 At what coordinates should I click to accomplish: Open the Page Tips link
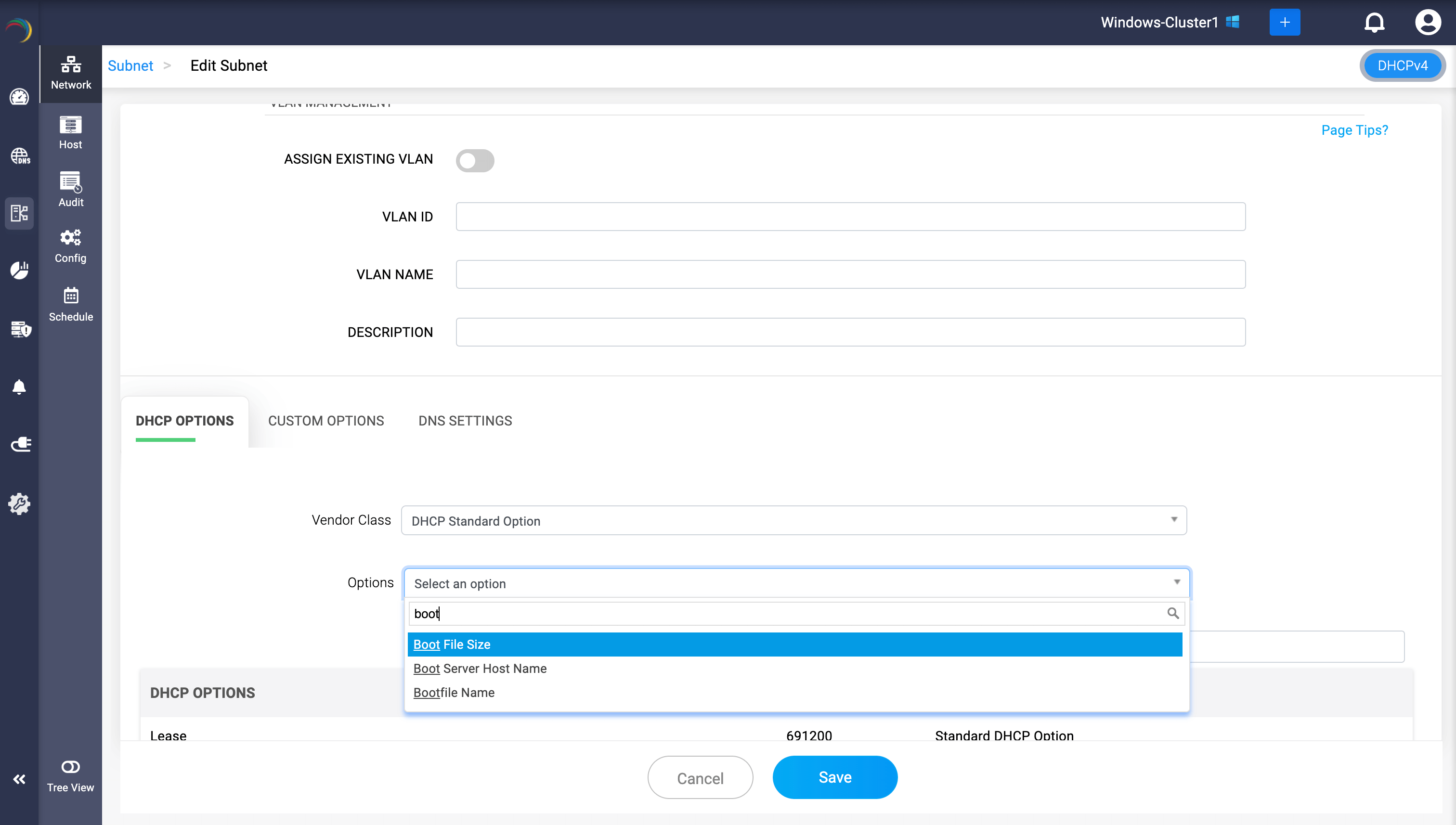pyautogui.click(x=1354, y=130)
